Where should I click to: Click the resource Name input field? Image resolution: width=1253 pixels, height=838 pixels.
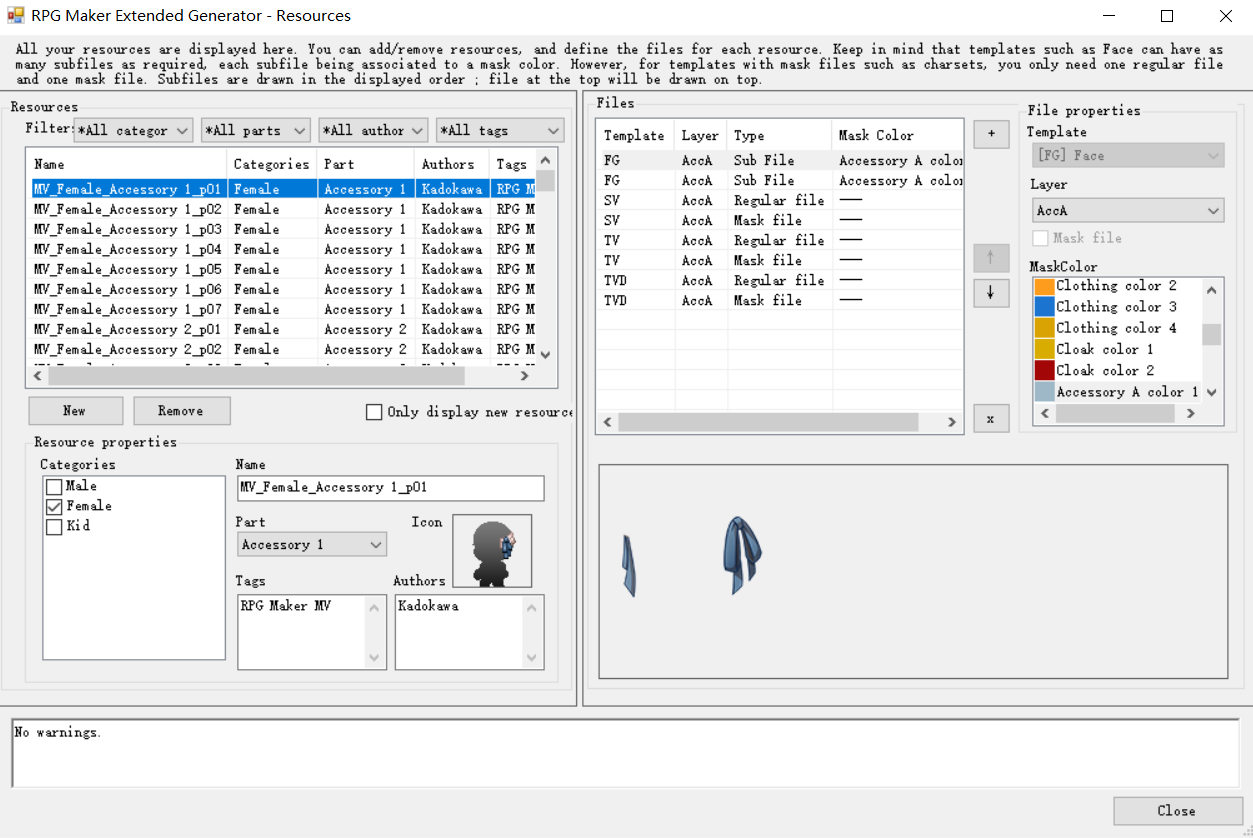(x=391, y=487)
